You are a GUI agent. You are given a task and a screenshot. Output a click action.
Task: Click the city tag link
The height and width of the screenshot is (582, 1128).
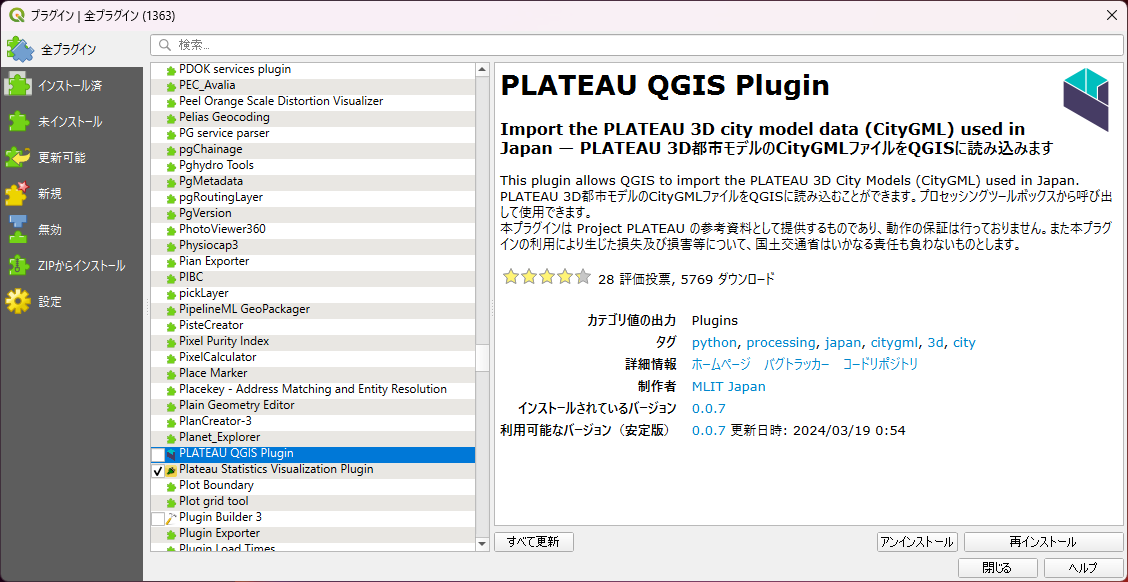[964, 342]
